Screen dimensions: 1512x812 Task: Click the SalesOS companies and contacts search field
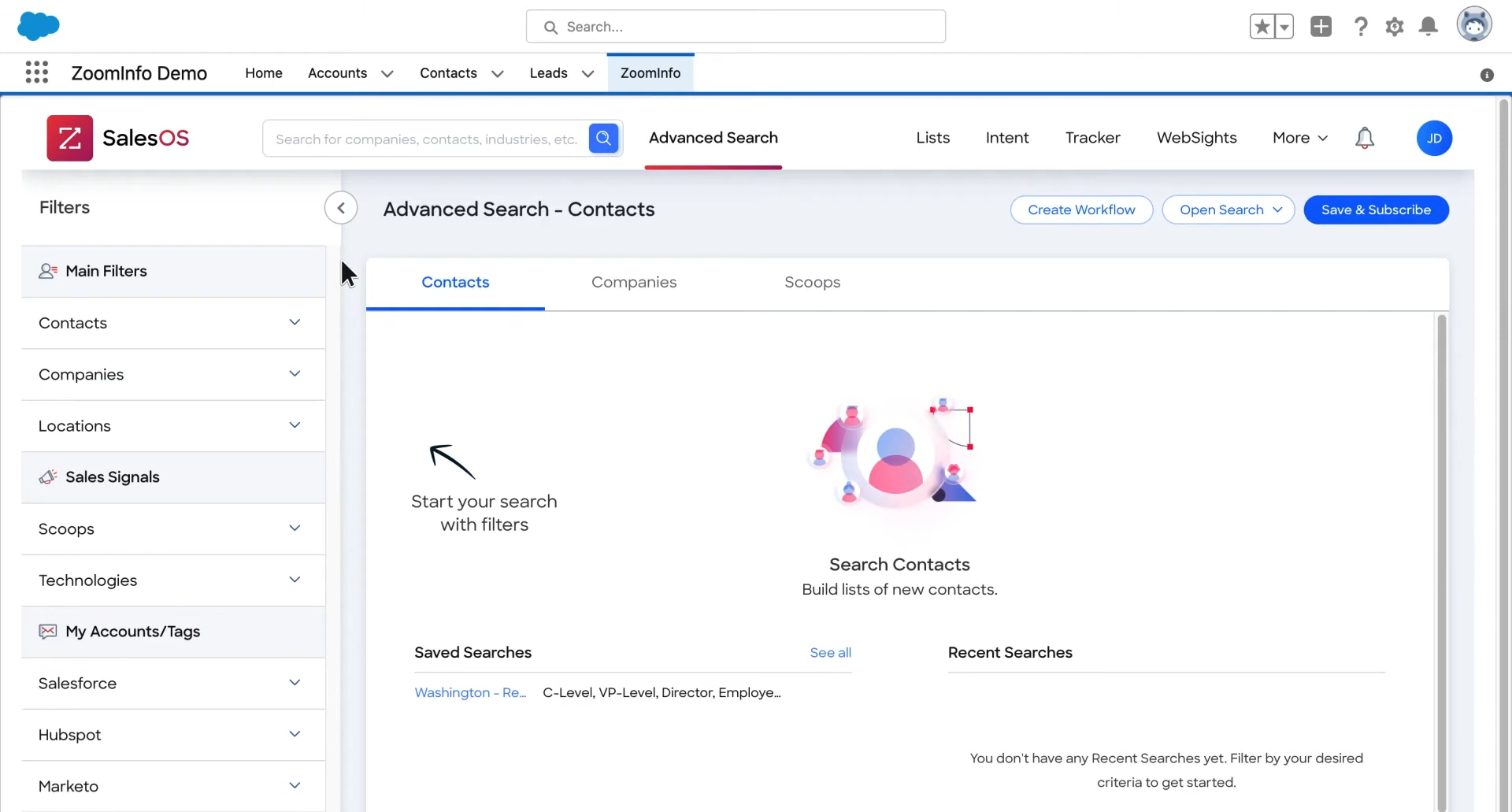426,139
